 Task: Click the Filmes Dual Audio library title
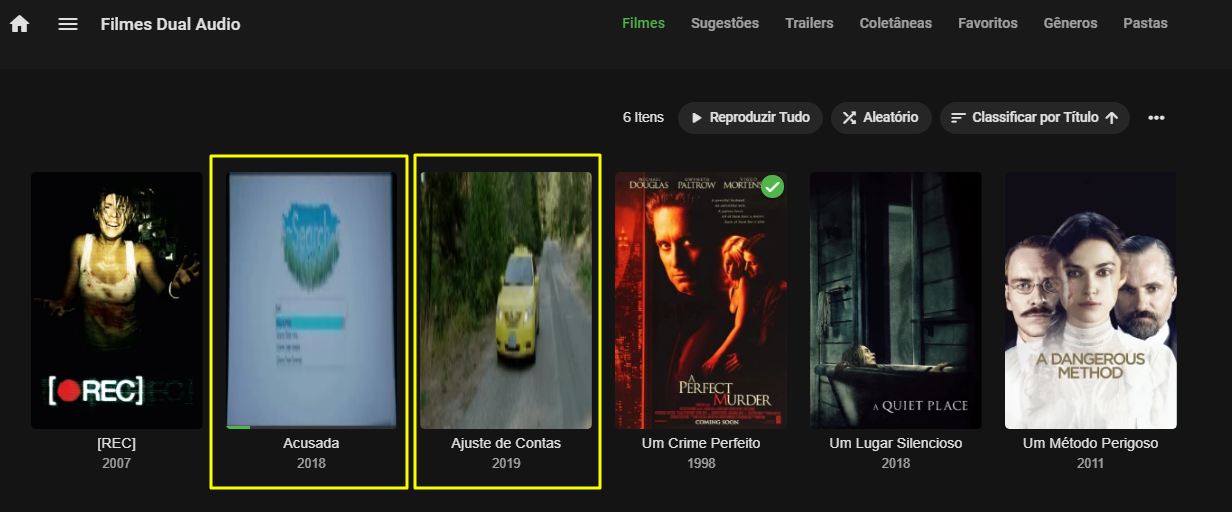pos(171,24)
